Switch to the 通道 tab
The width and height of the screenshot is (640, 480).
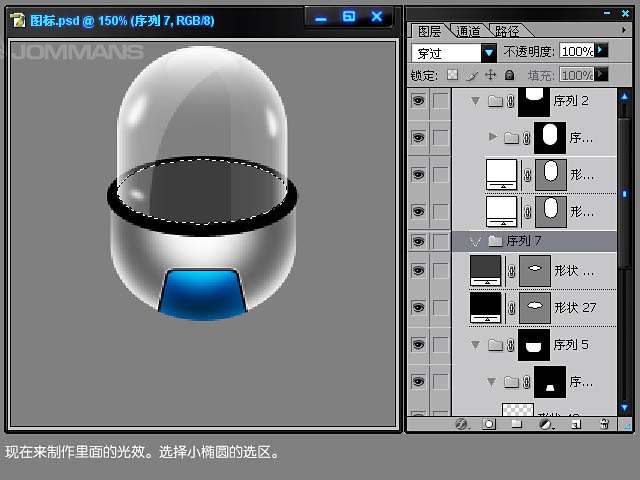[468, 31]
